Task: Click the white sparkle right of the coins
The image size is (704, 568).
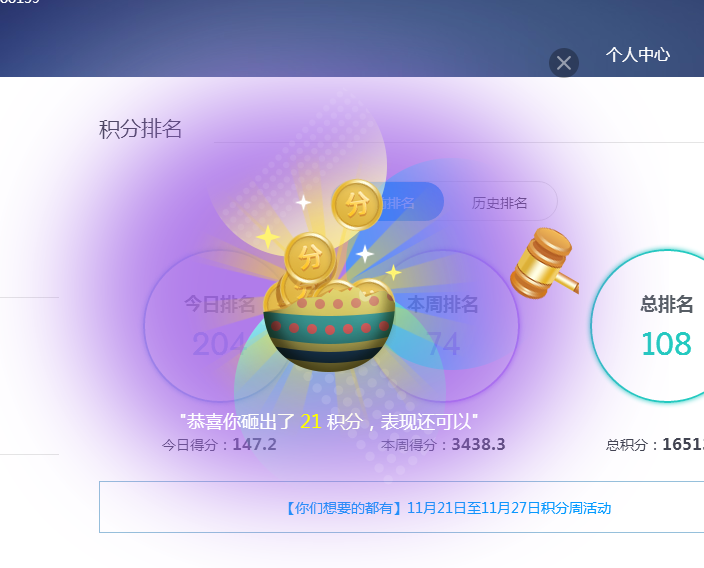Action: [x=365, y=254]
